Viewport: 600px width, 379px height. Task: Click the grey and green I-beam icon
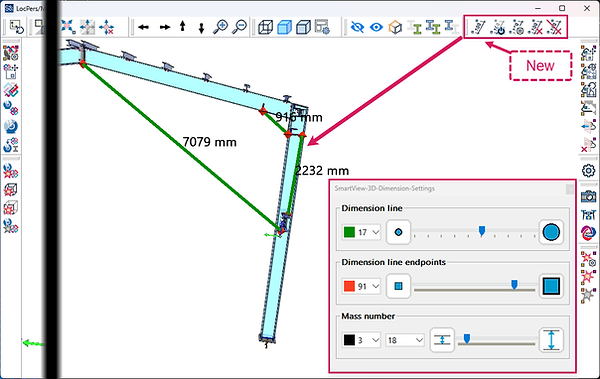[414, 27]
